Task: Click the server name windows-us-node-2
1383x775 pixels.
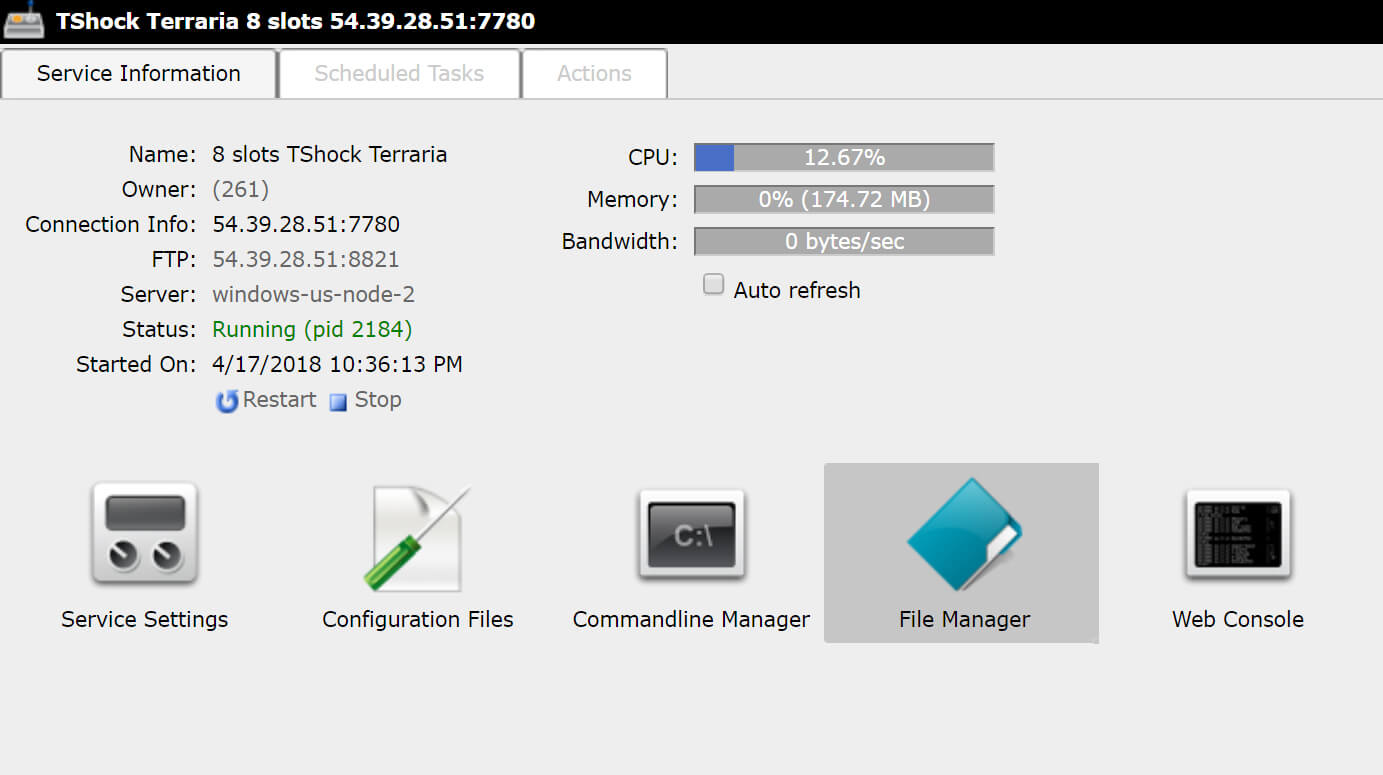Action: (314, 295)
